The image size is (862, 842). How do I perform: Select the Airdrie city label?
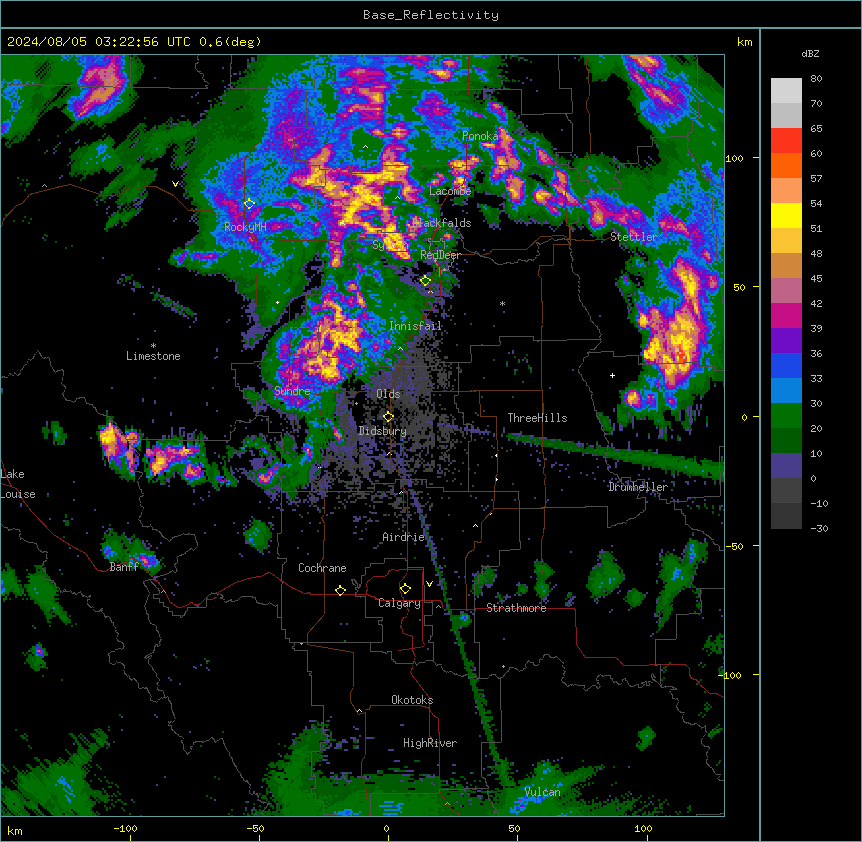(404, 537)
